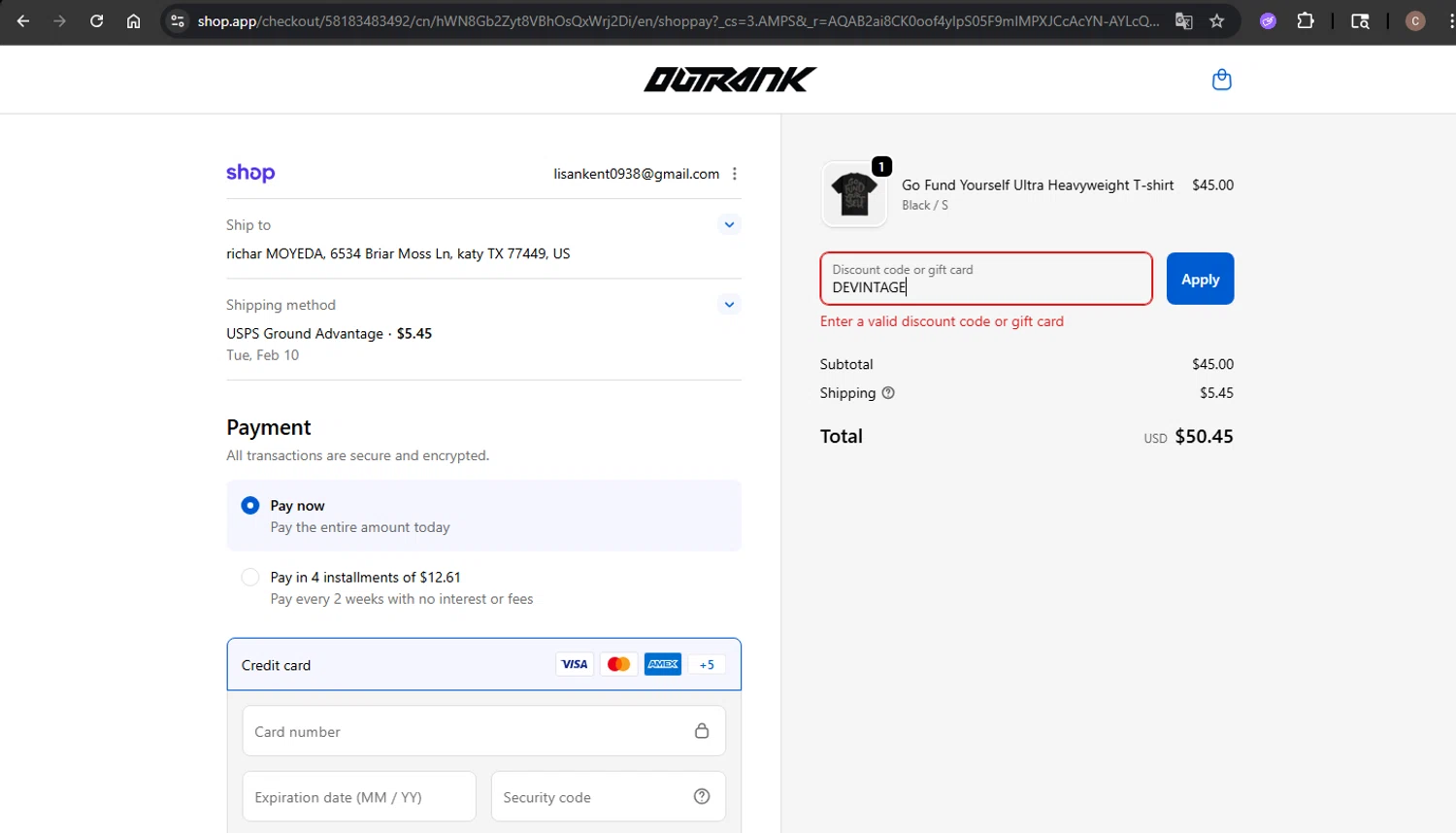The image size is (1456, 833).
Task: Click the Total $50.45 amount
Action: 1204,436
